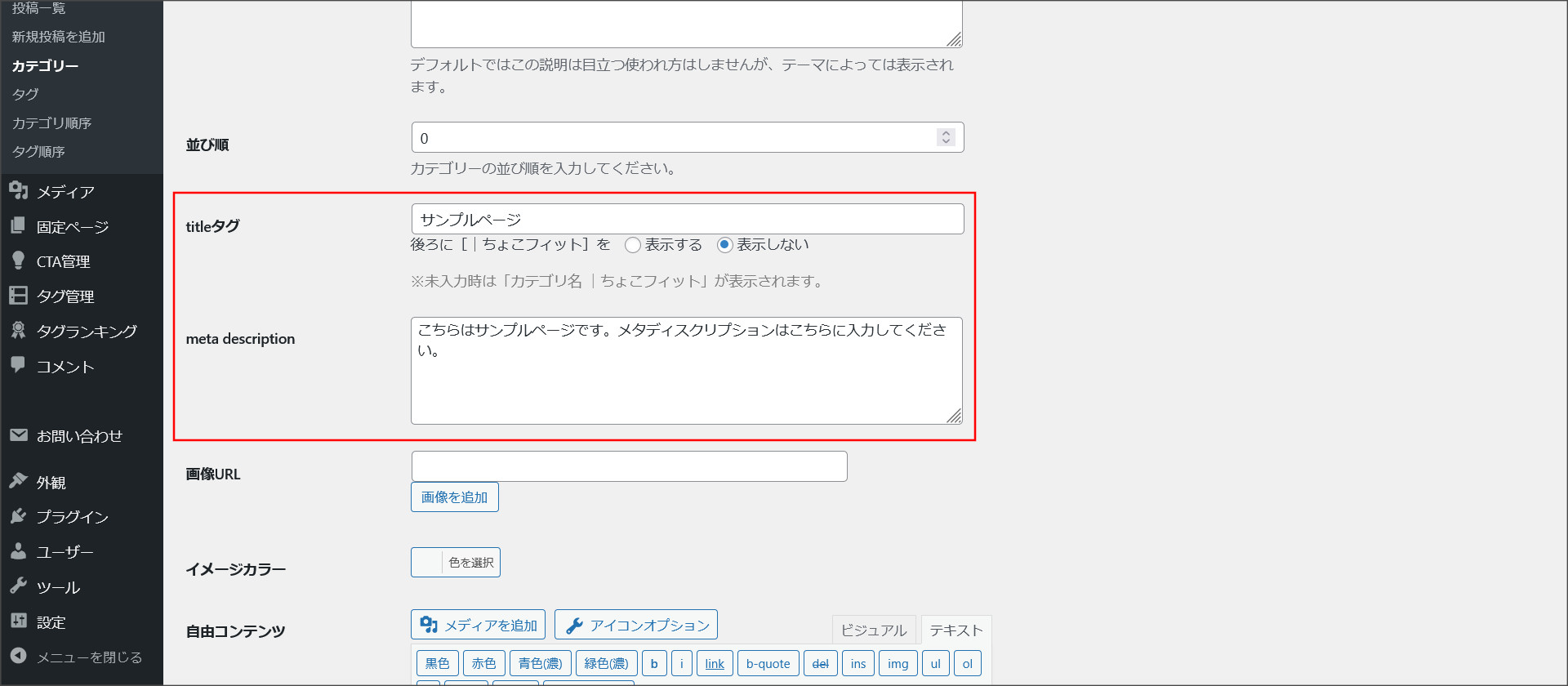This screenshot has width=1568, height=686.
Task: Open the メディア menu icon in sidebar
Action: coord(19,191)
